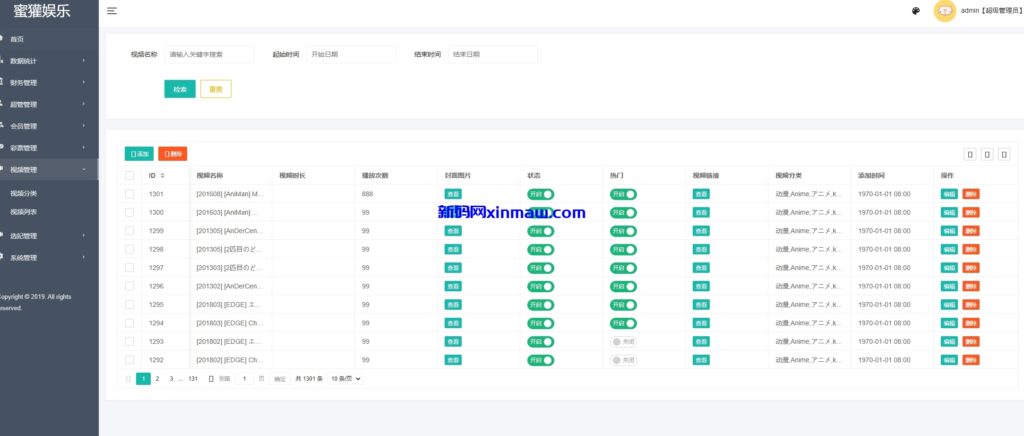Select 视频分类 in the sidebar submenu

click(x=24, y=193)
